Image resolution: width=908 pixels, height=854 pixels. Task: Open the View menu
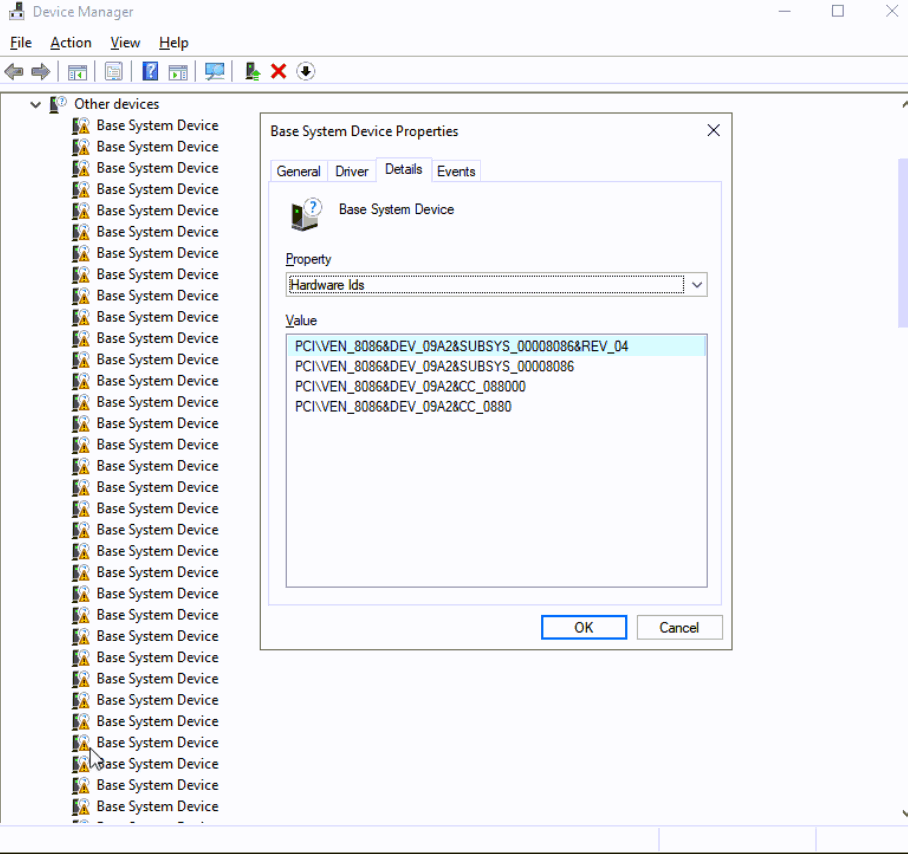click(x=125, y=43)
